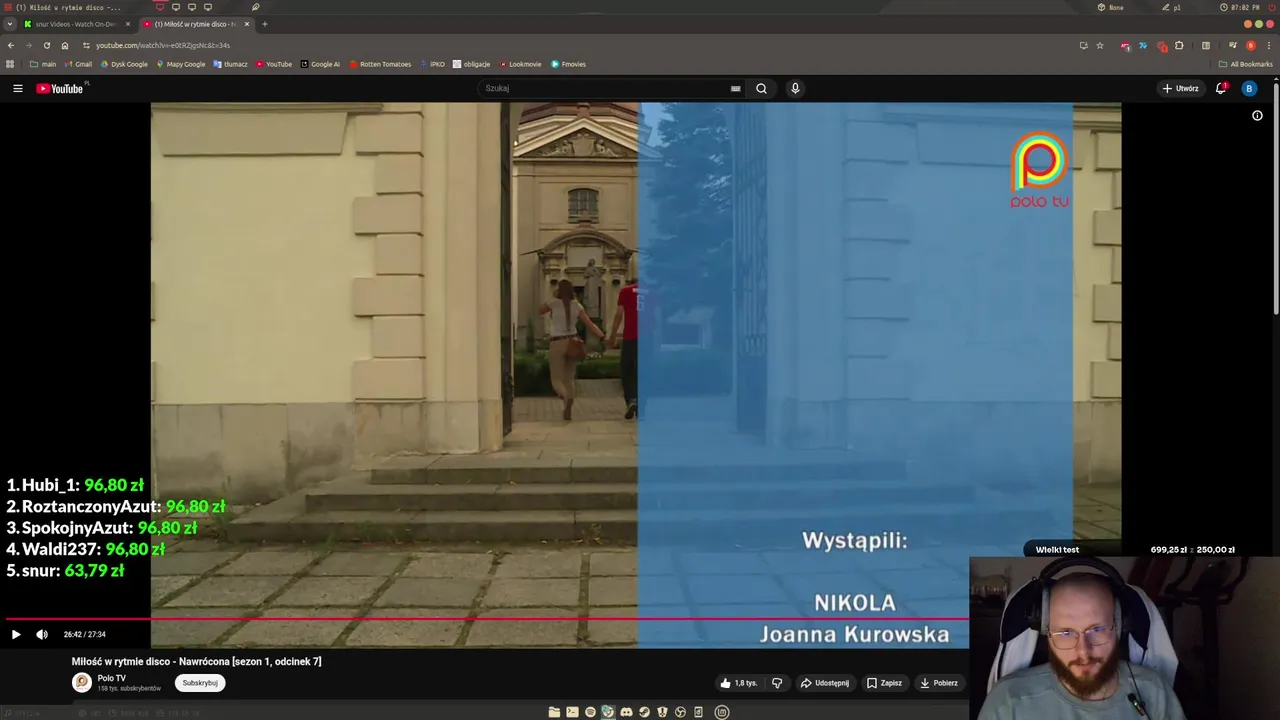Open the install/cast screen icon in address bar
The height and width of the screenshot is (720, 1280).
coord(1083,45)
